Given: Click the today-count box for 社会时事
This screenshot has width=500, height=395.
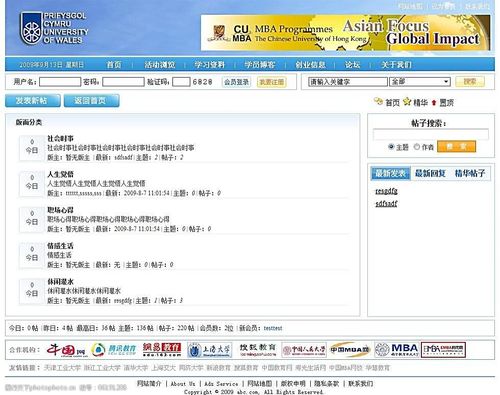Looking at the screenshot, I should 32,147.
